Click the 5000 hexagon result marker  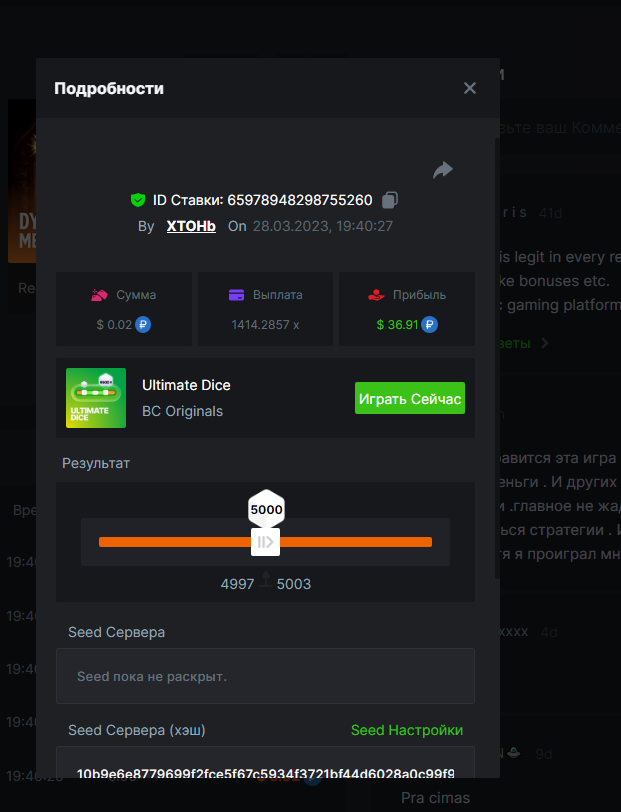(x=266, y=509)
